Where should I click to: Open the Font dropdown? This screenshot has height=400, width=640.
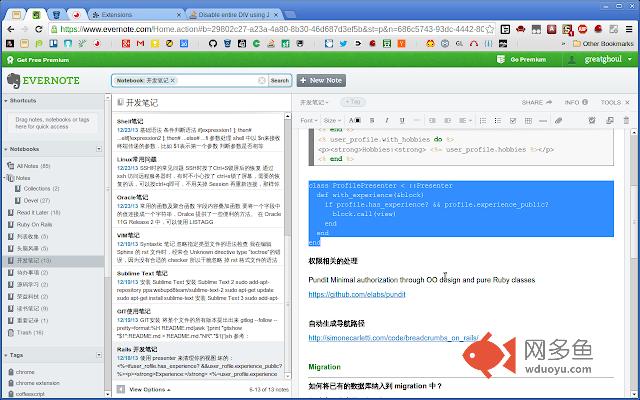tap(309, 120)
